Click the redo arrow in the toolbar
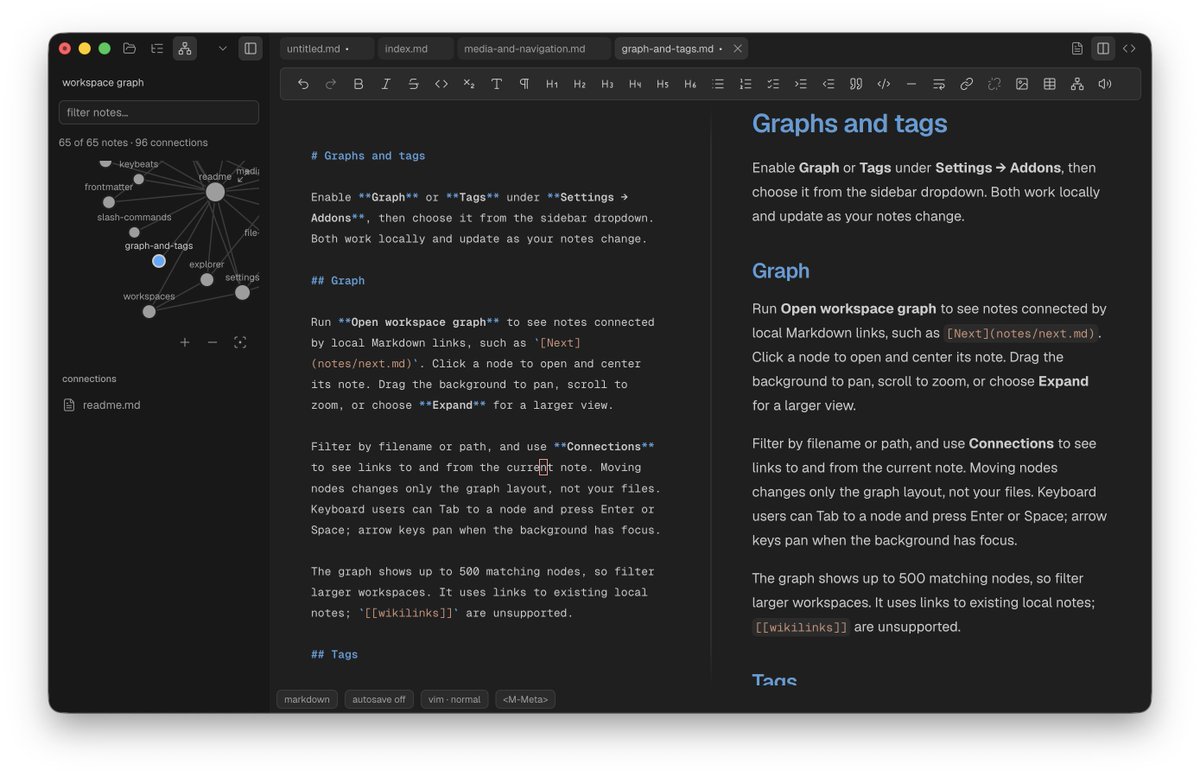The image size is (1200, 777). point(331,84)
